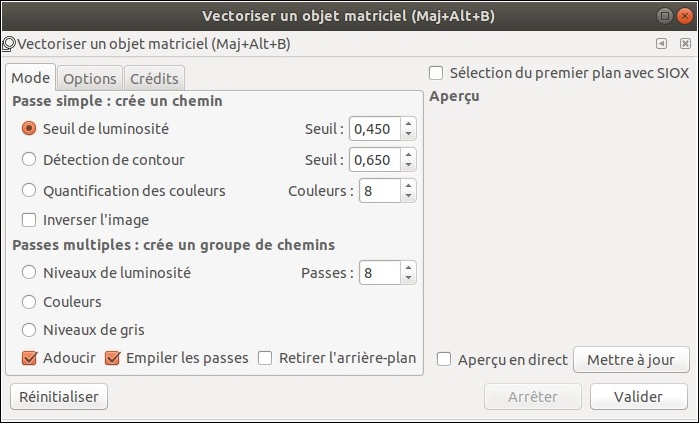
Task: Select Détection de contour radio button
Action: point(29,159)
